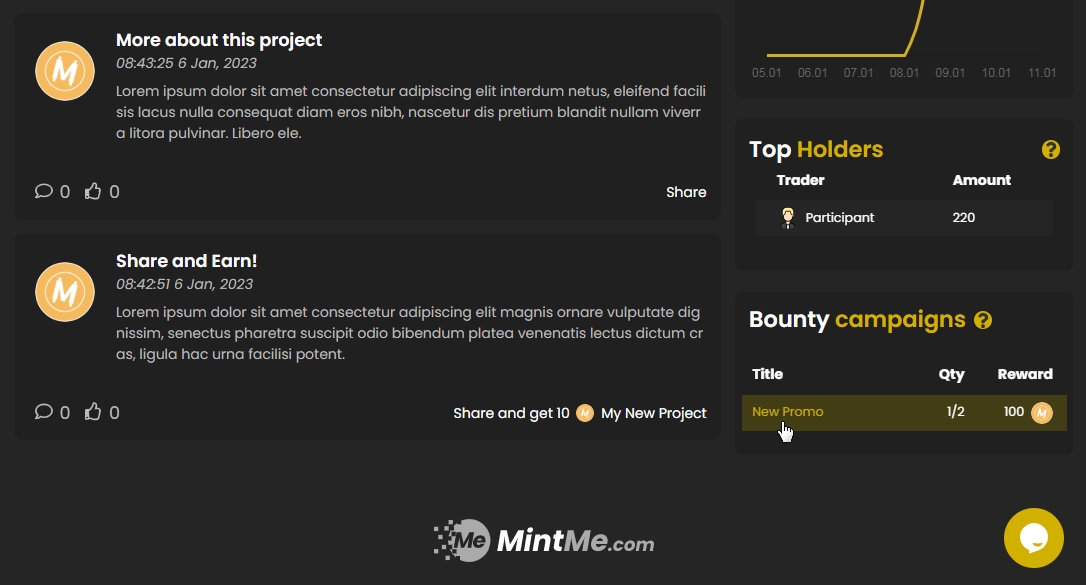Like the 'Share and Earn!' post
Viewport: 1086px width, 585px height.
pos(93,412)
